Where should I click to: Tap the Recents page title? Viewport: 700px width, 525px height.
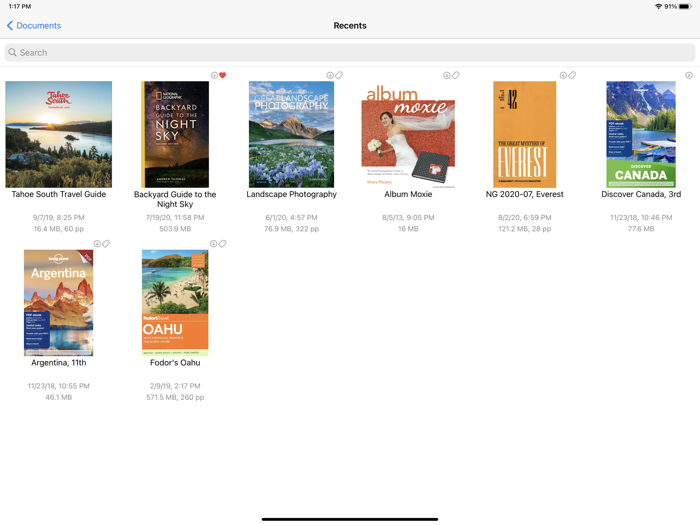point(350,25)
